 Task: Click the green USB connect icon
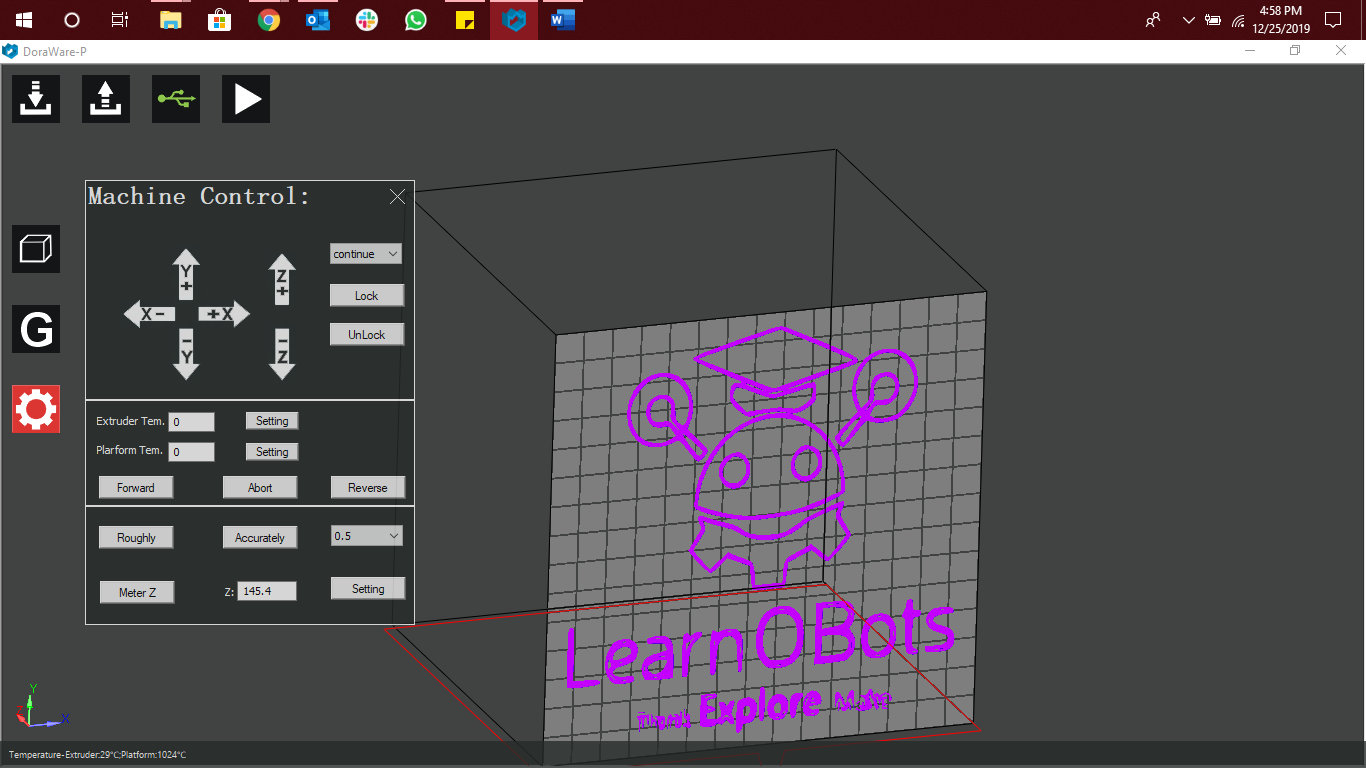pos(176,99)
